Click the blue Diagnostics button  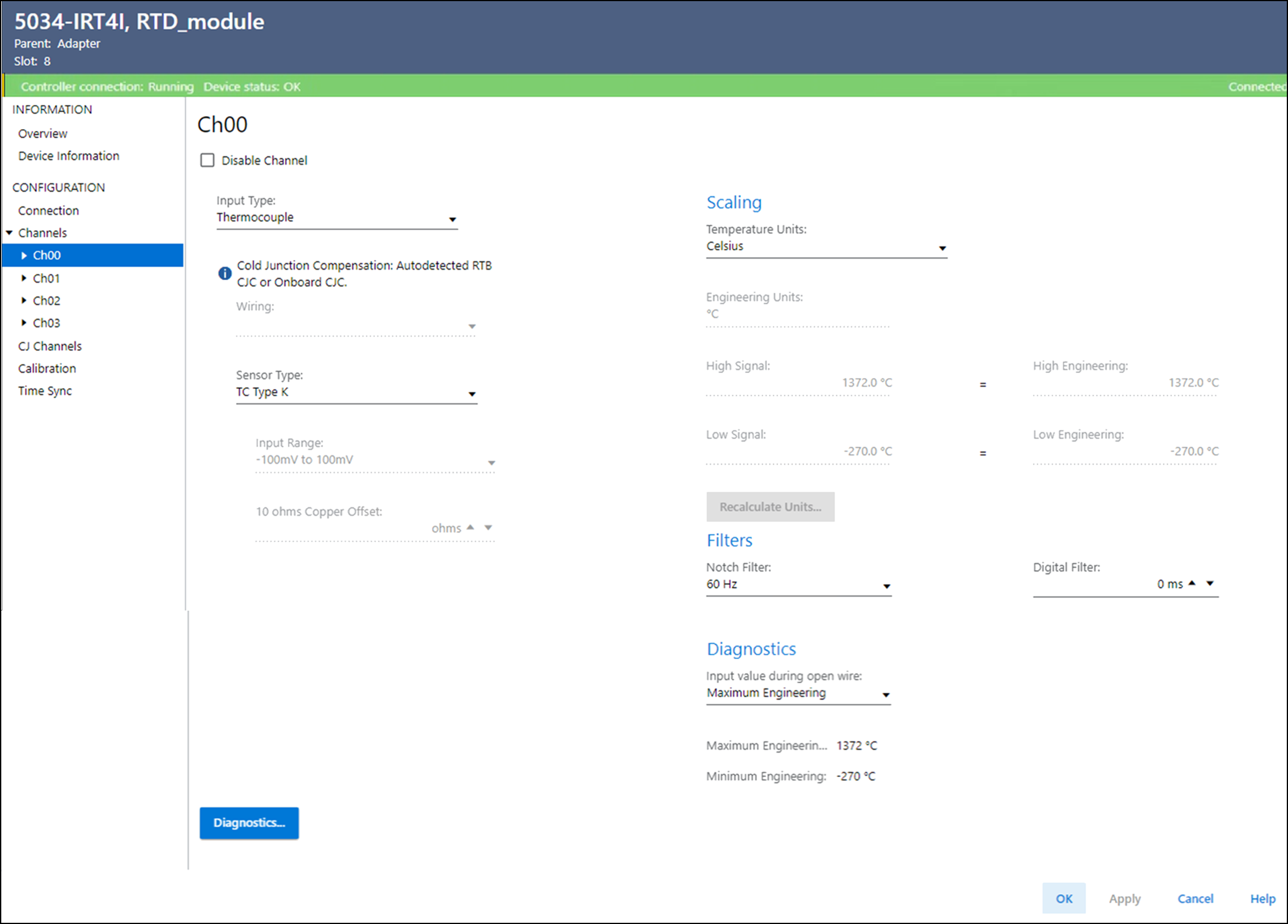(249, 823)
